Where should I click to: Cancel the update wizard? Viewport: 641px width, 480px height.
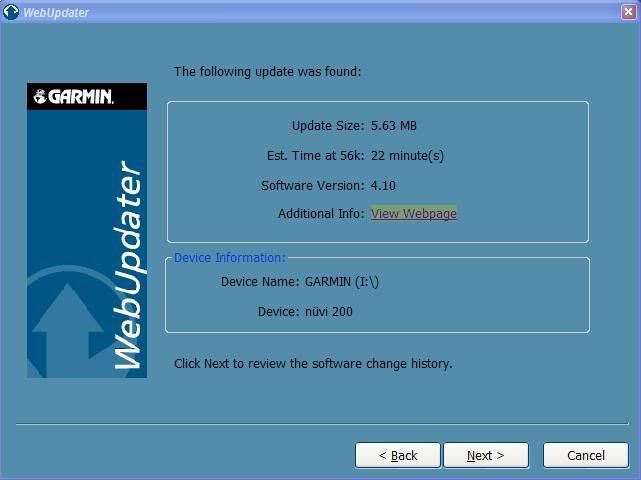click(585, 455)
